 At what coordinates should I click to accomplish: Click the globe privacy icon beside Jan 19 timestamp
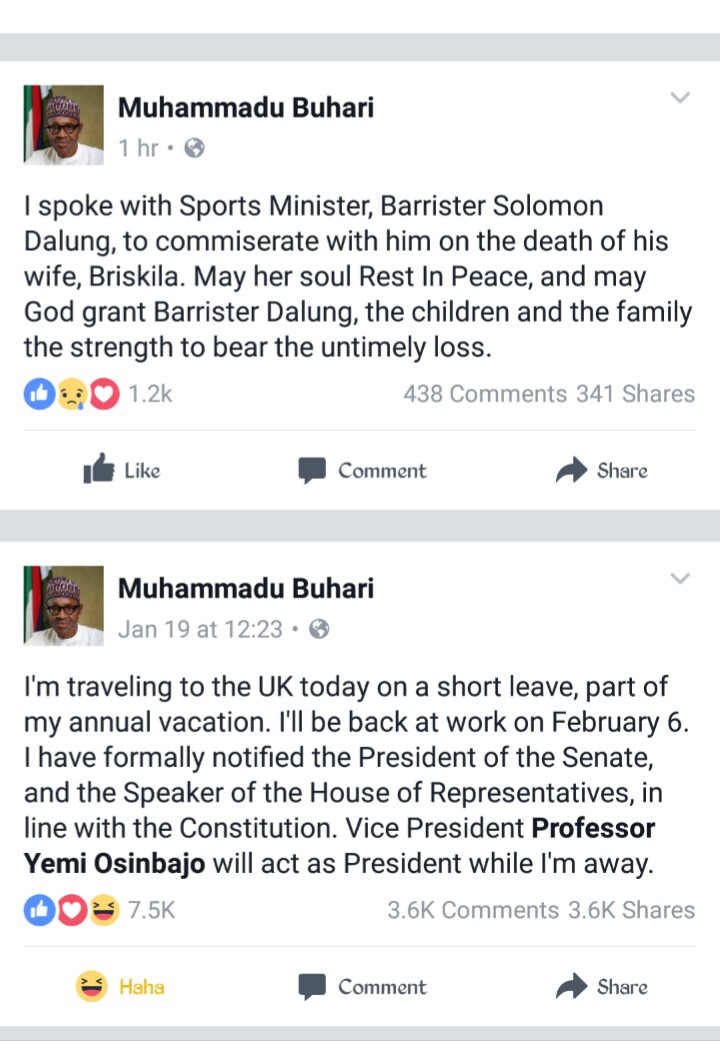tap(319, 629)
